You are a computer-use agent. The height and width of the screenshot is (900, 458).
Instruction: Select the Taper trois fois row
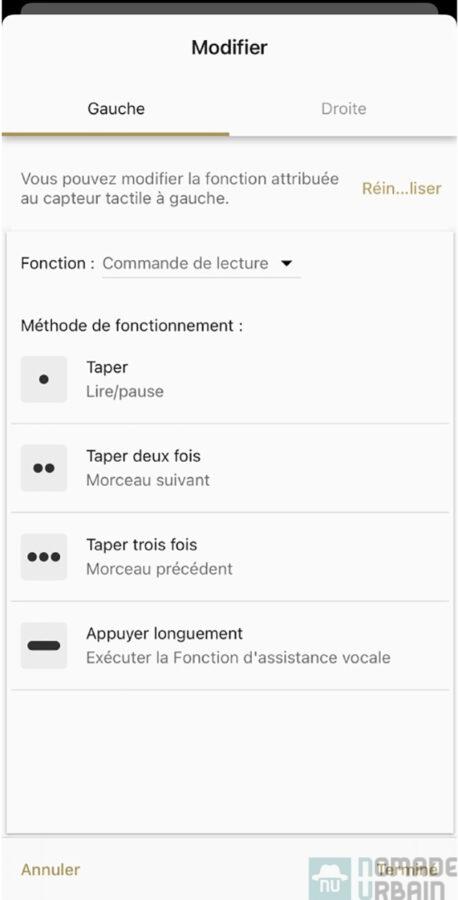(230, 557)
